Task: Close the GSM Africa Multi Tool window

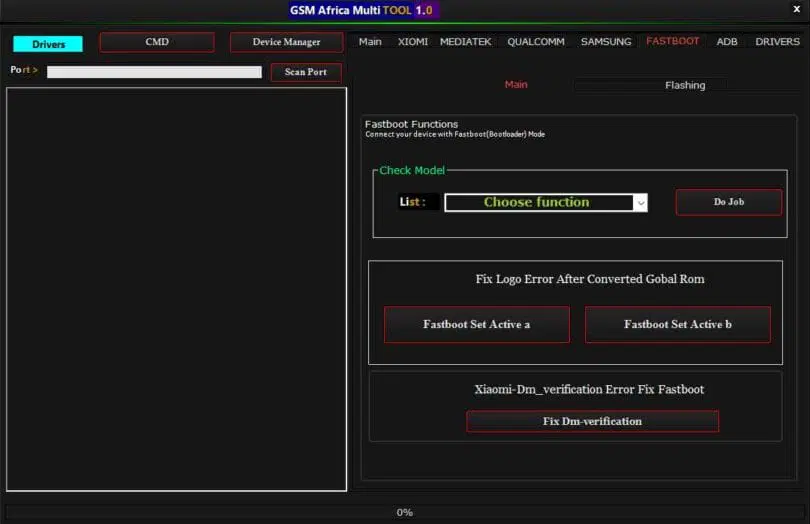Action: click(795, 10)
